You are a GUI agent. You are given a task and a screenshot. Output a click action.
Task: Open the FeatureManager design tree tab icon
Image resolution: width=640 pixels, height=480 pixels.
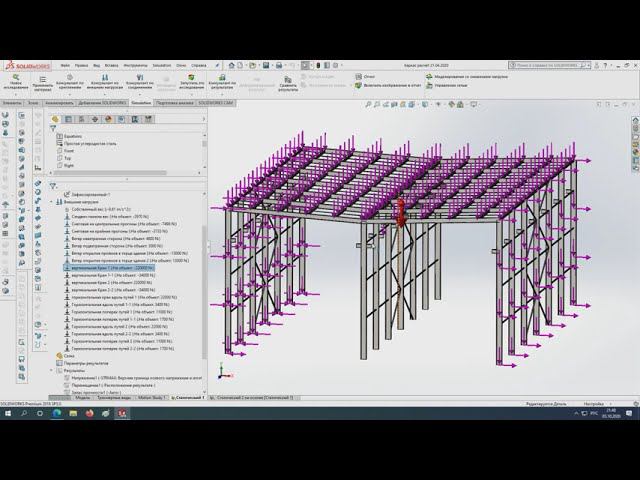coord(56,119)
